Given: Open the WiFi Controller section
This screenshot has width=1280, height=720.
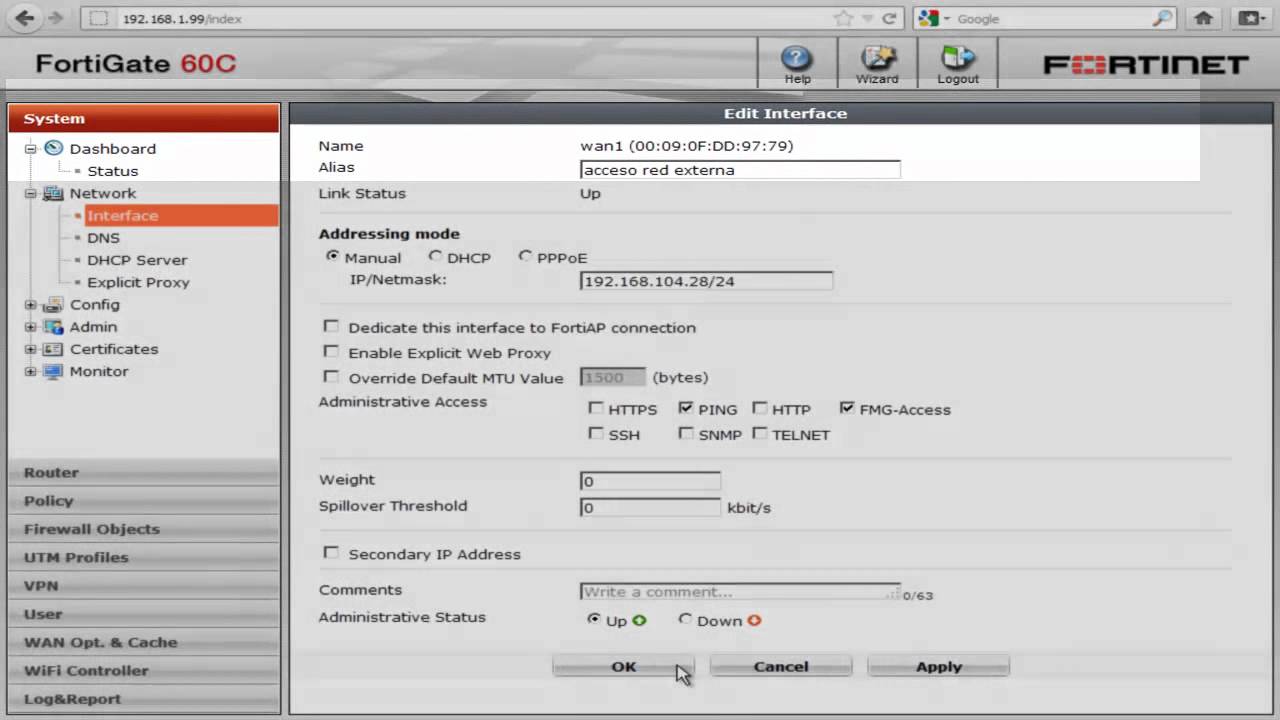Looking at the screenshot, I should click(144, 670).
